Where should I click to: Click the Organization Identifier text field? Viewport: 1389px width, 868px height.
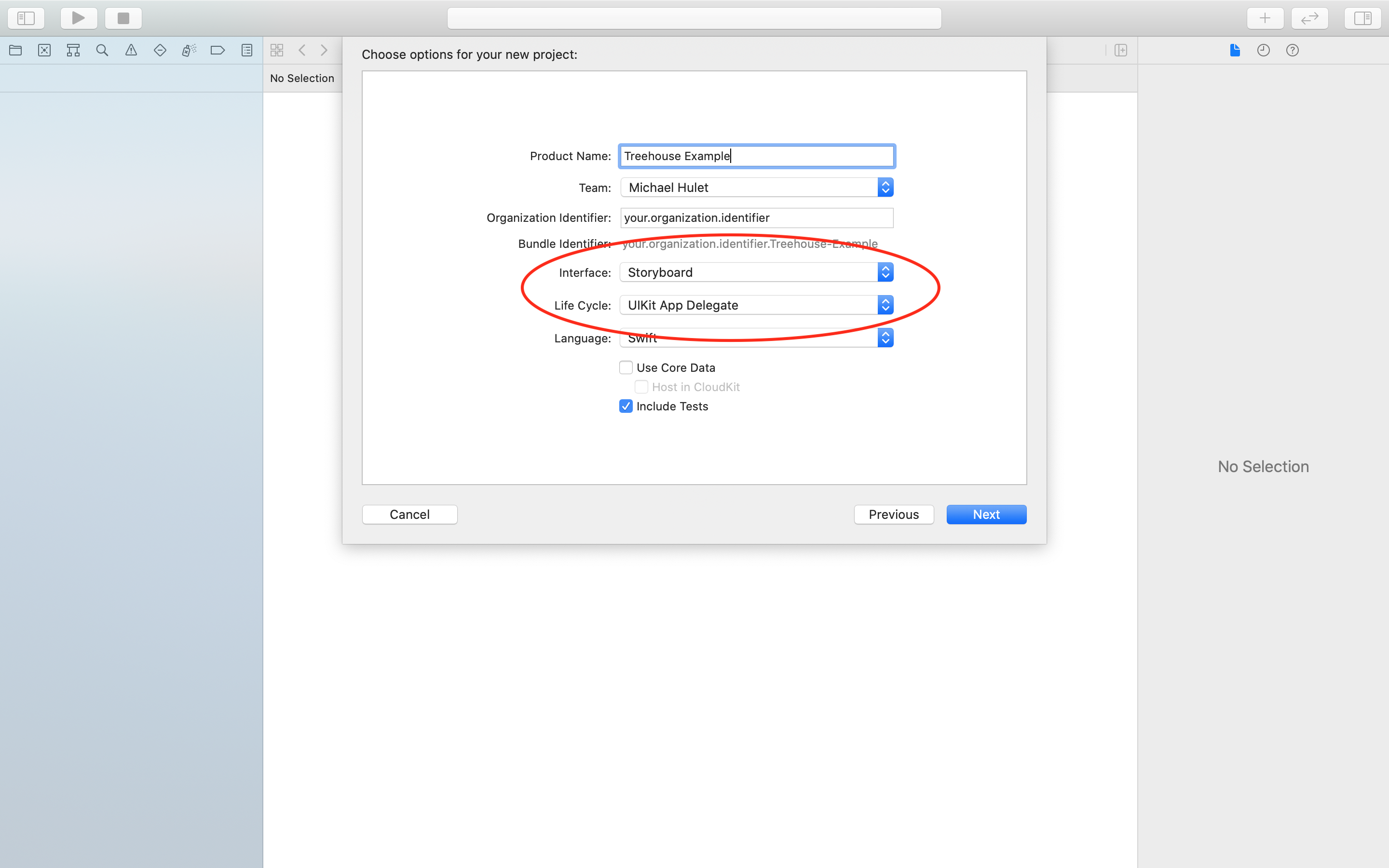tap(757, 217)
